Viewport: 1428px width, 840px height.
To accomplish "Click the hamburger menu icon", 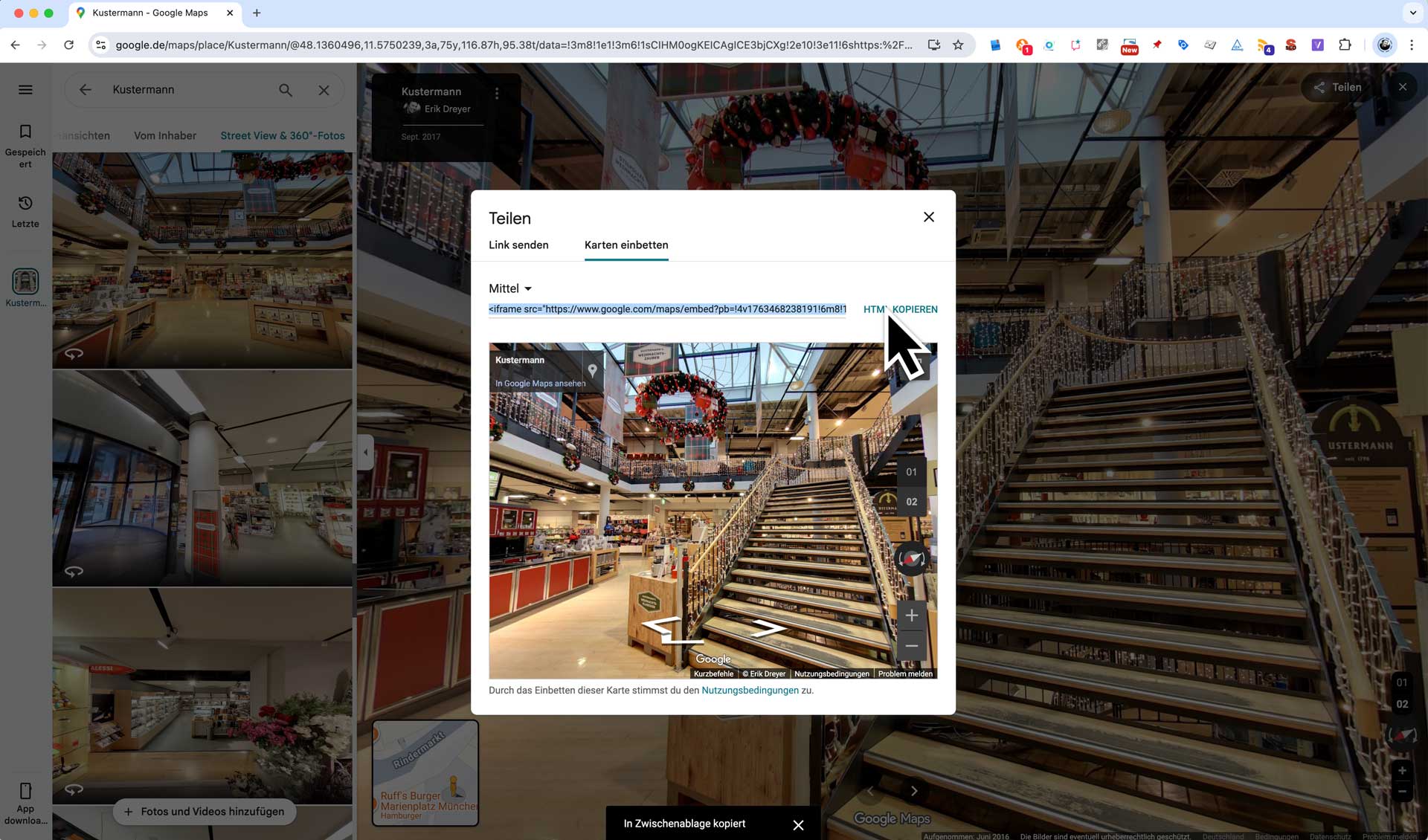I will pyautogui.click(x=25, y=90).
